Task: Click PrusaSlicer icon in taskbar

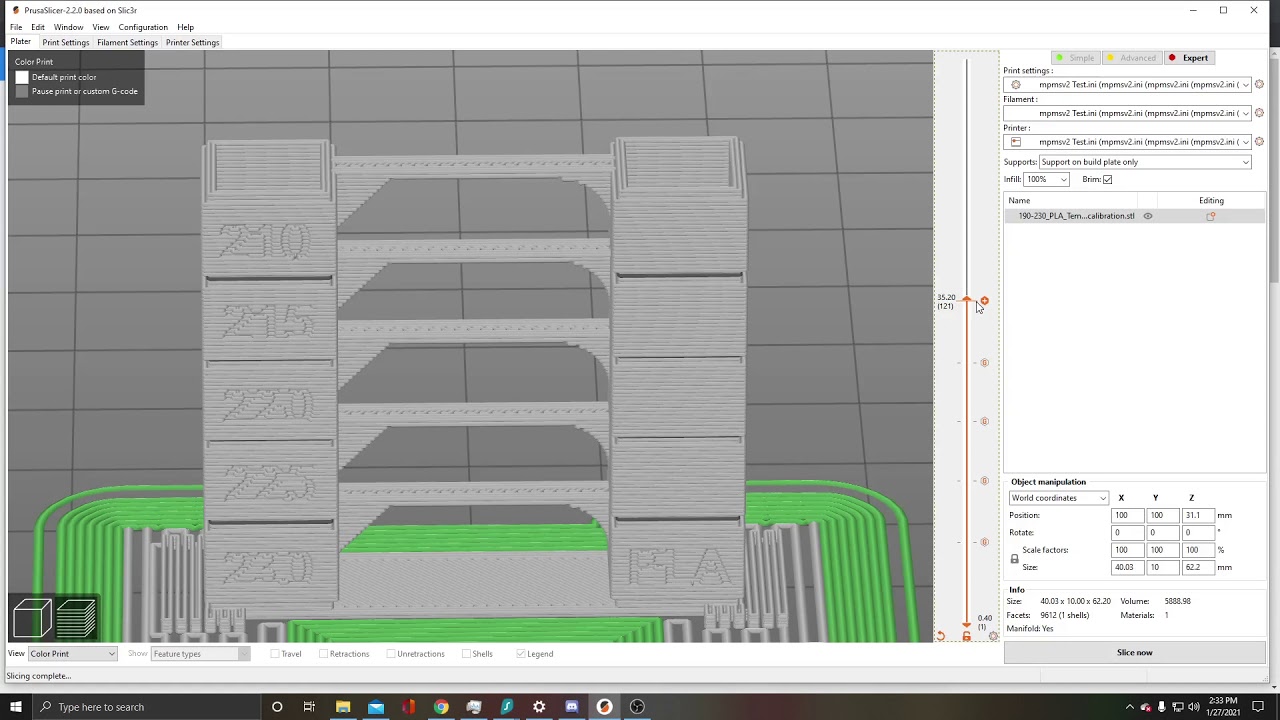Action: 604,707
